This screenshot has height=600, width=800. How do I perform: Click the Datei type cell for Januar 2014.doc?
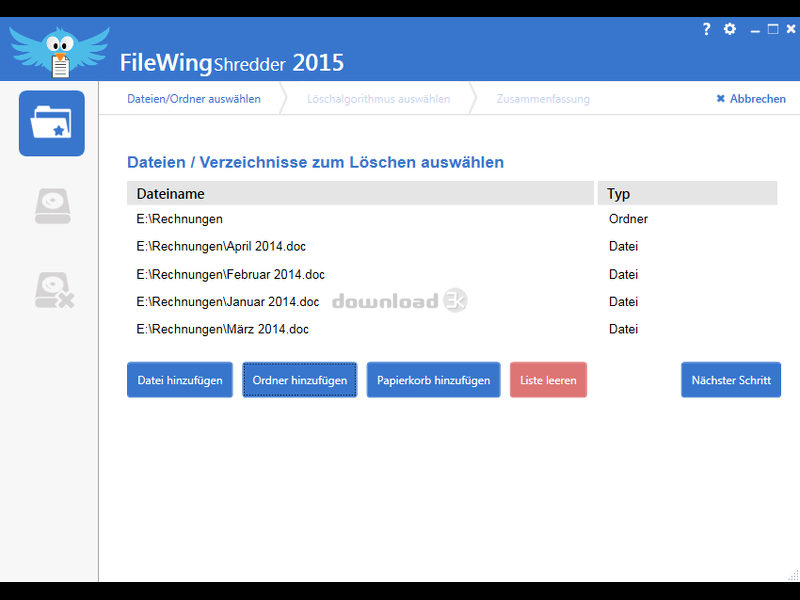pyautogui.click(x=623, y=302)
